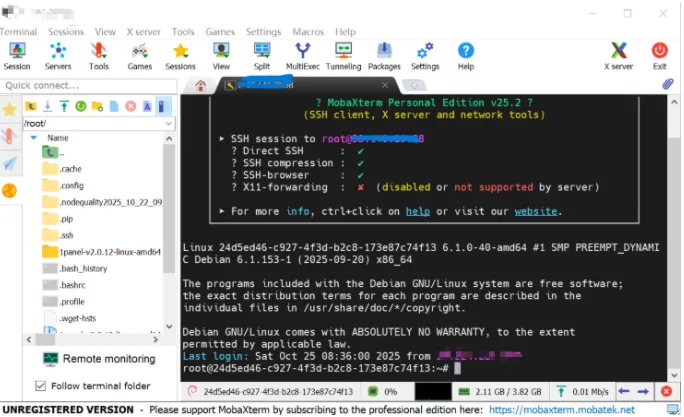Close the active SSH session tab
Image resolution: width=684 pixels, height=417 pixels.
tap(385, 85)
